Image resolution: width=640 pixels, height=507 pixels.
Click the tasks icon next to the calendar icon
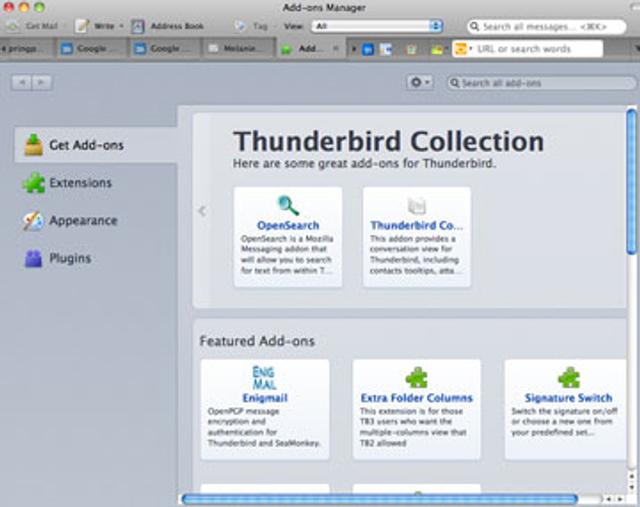(x=386, y=49)
